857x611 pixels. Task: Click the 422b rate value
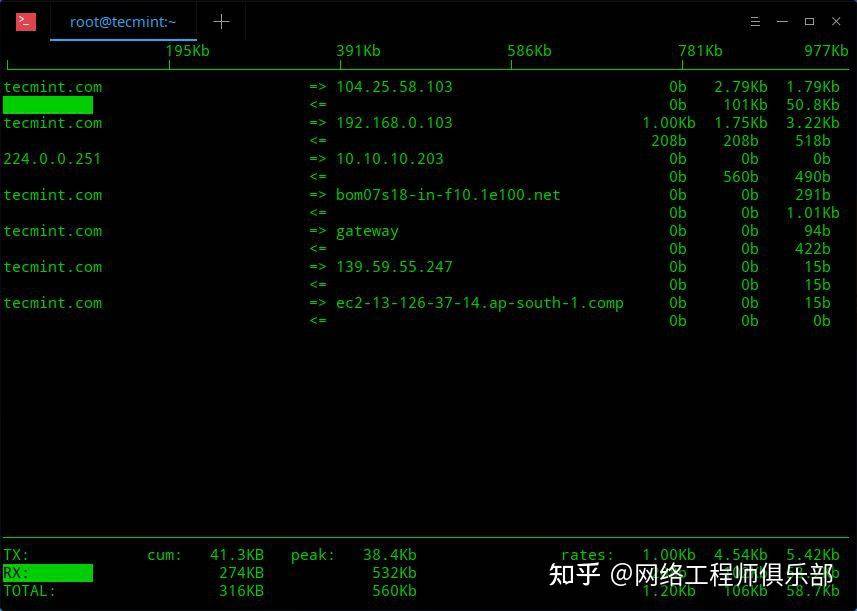point(813,249)
